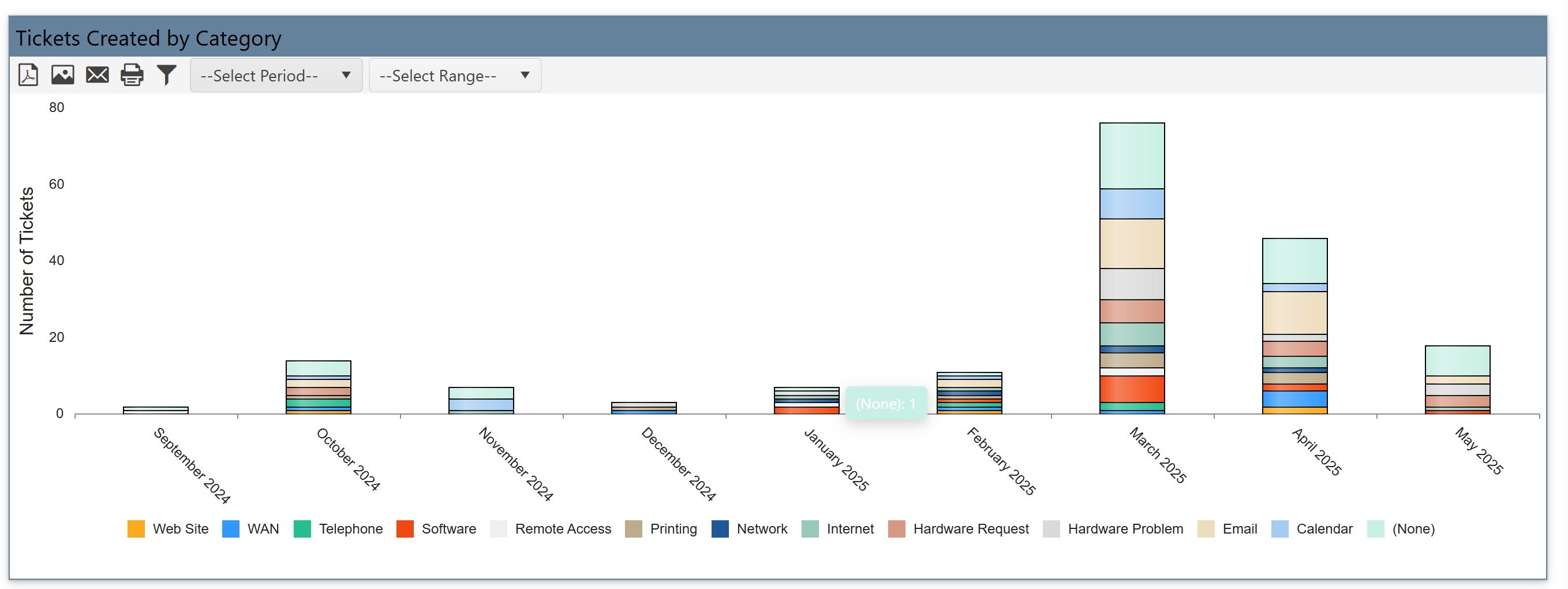Open the chart filter options
The width and height of the screenshot is (1568, 589).
tap(166, 74)
